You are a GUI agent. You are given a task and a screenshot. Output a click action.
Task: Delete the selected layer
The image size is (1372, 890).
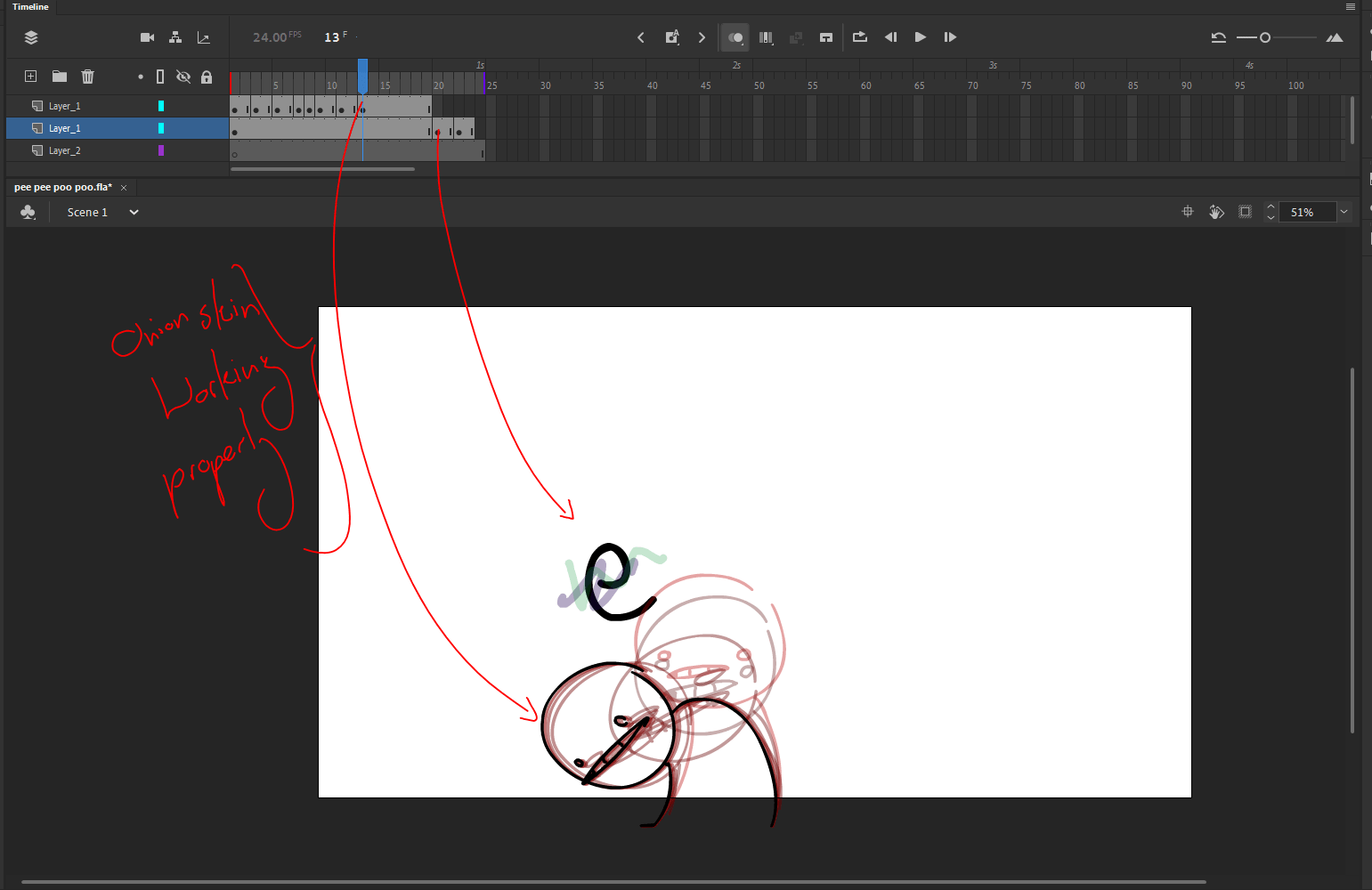pyautogui.click(x=87, y=77)
